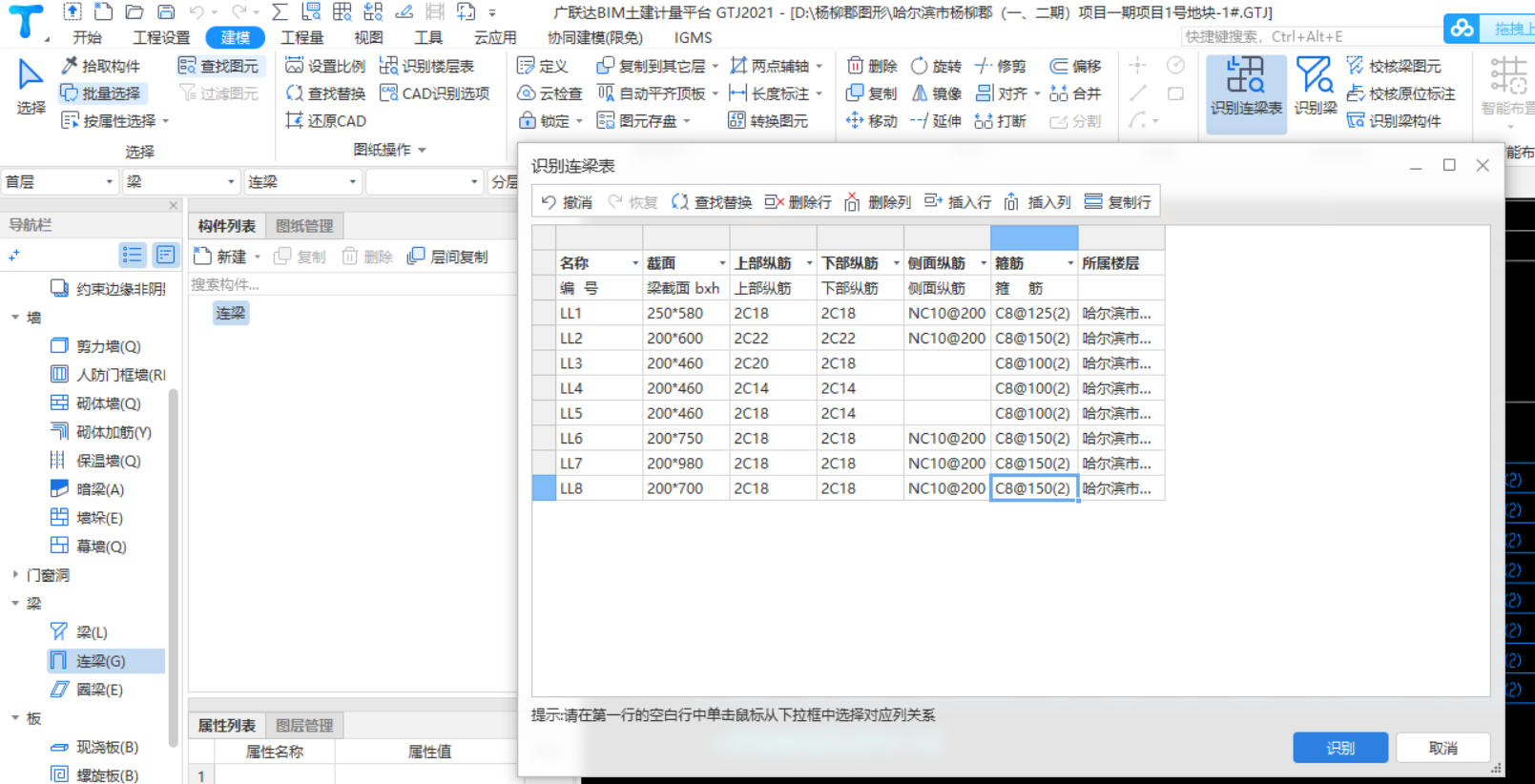
Task: Open 截面 column mapping dropdown
Action: (x=722, y=263)
